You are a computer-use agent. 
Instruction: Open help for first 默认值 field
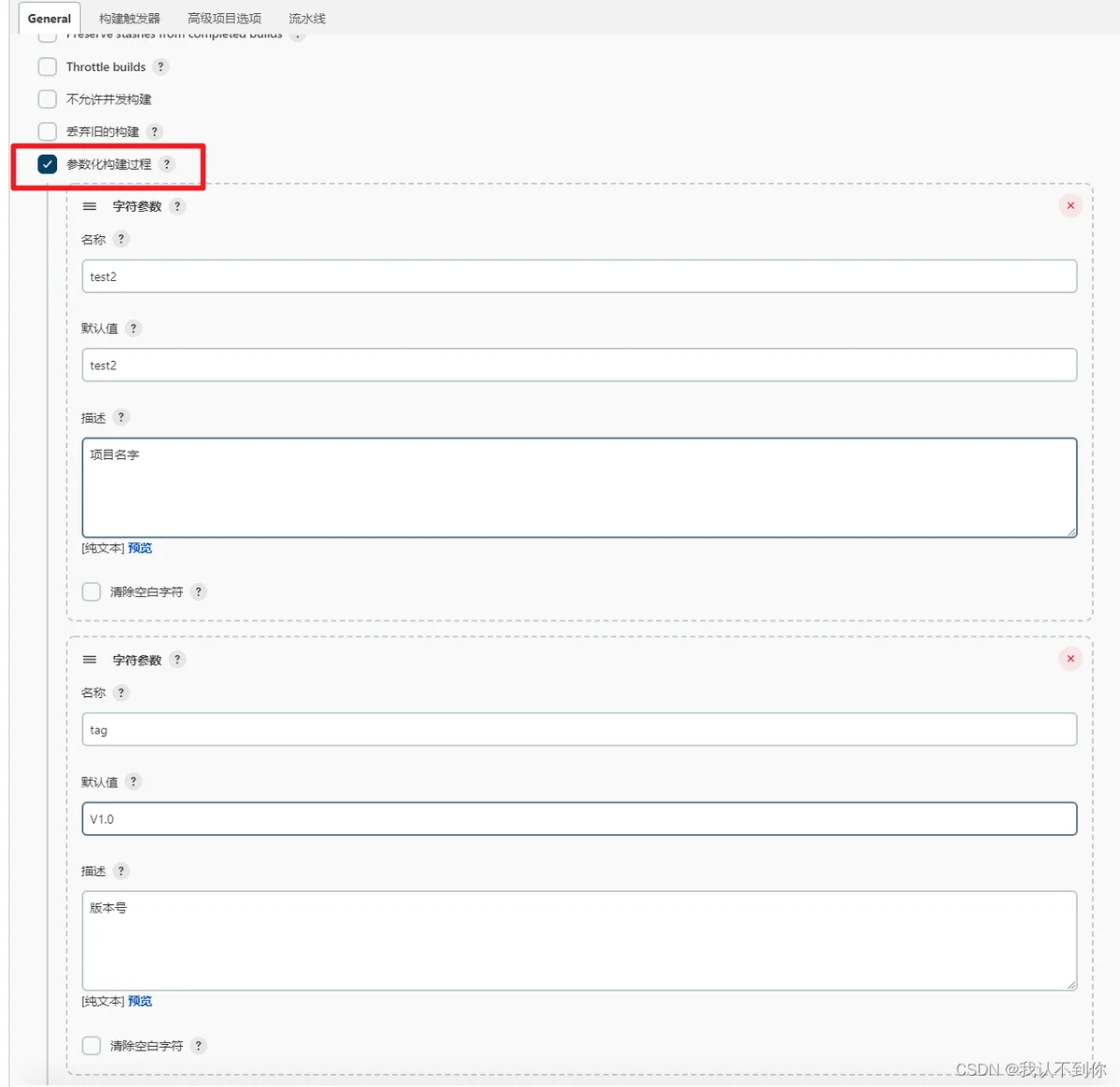pyautogui.click(x=133, y=328)
